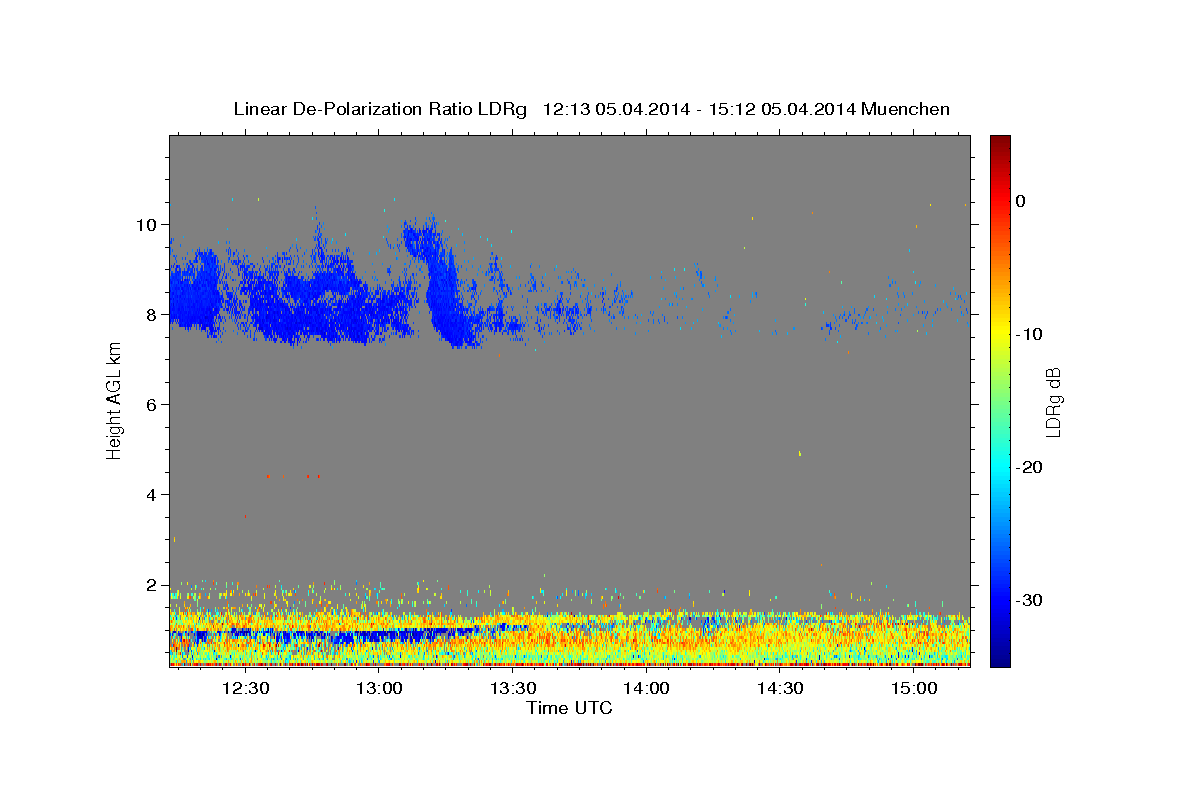Click the 'LDRg dB' colorbar label
The width and height of the screenshot is (1200, 800).
point(1053,401)
